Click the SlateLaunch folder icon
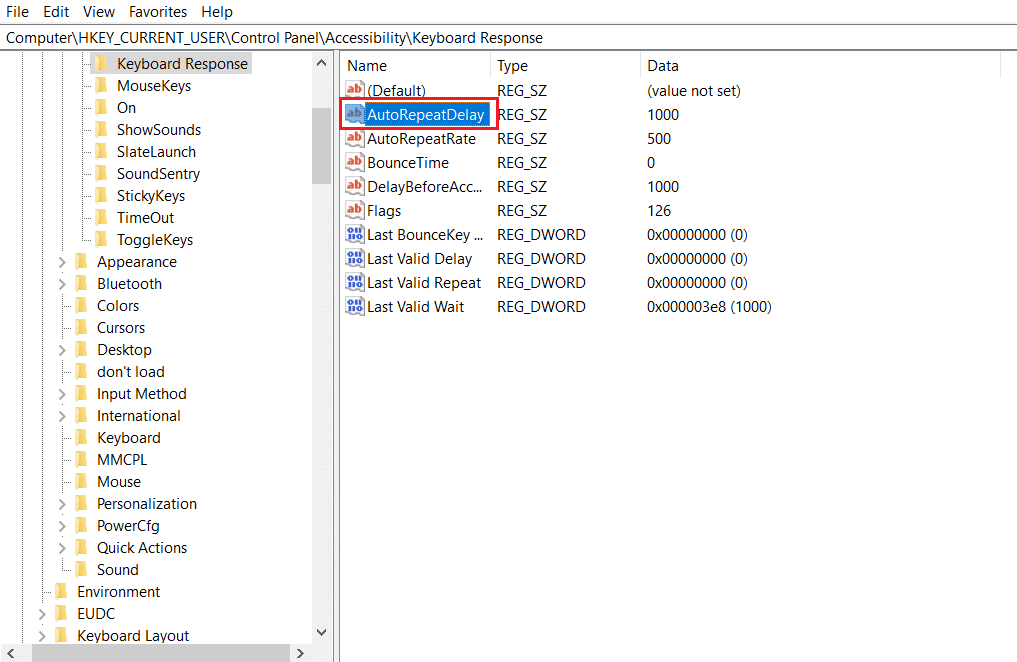 click(x=101, y=151)
